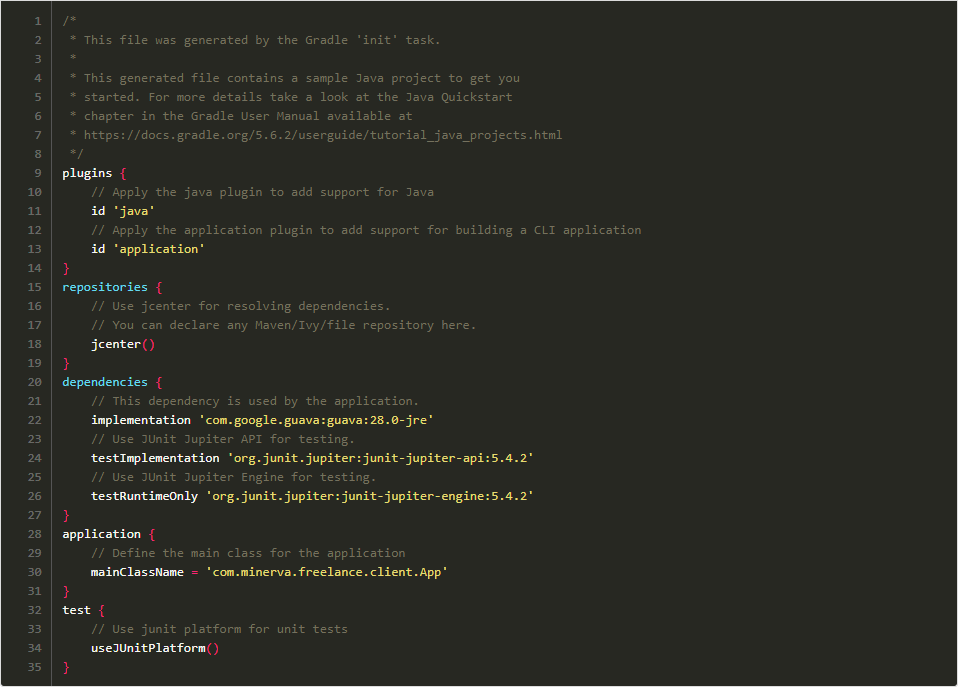Click the guava dependency string

pyautogui.click(x=316, y=420)
